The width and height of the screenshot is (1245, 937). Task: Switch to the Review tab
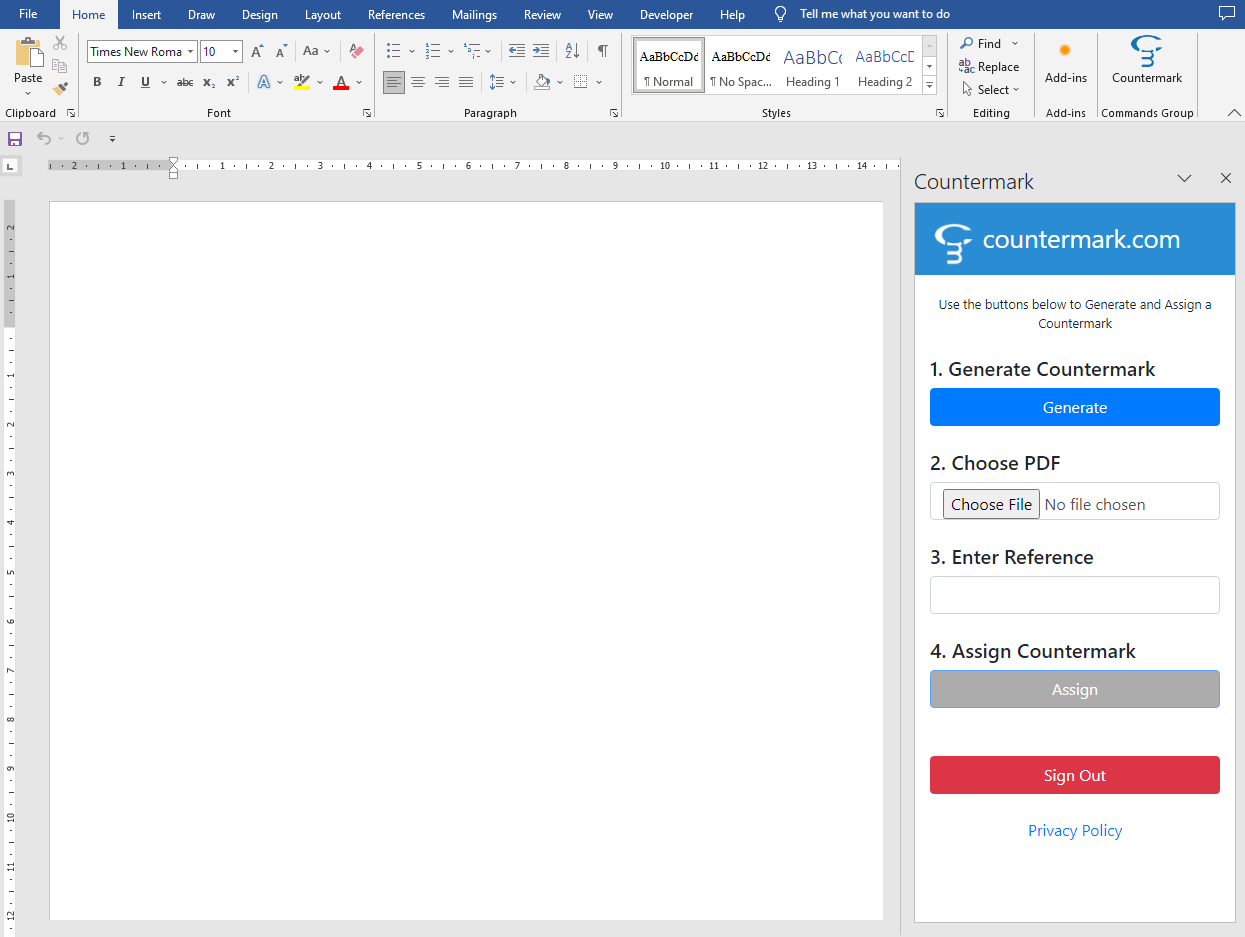542,15
